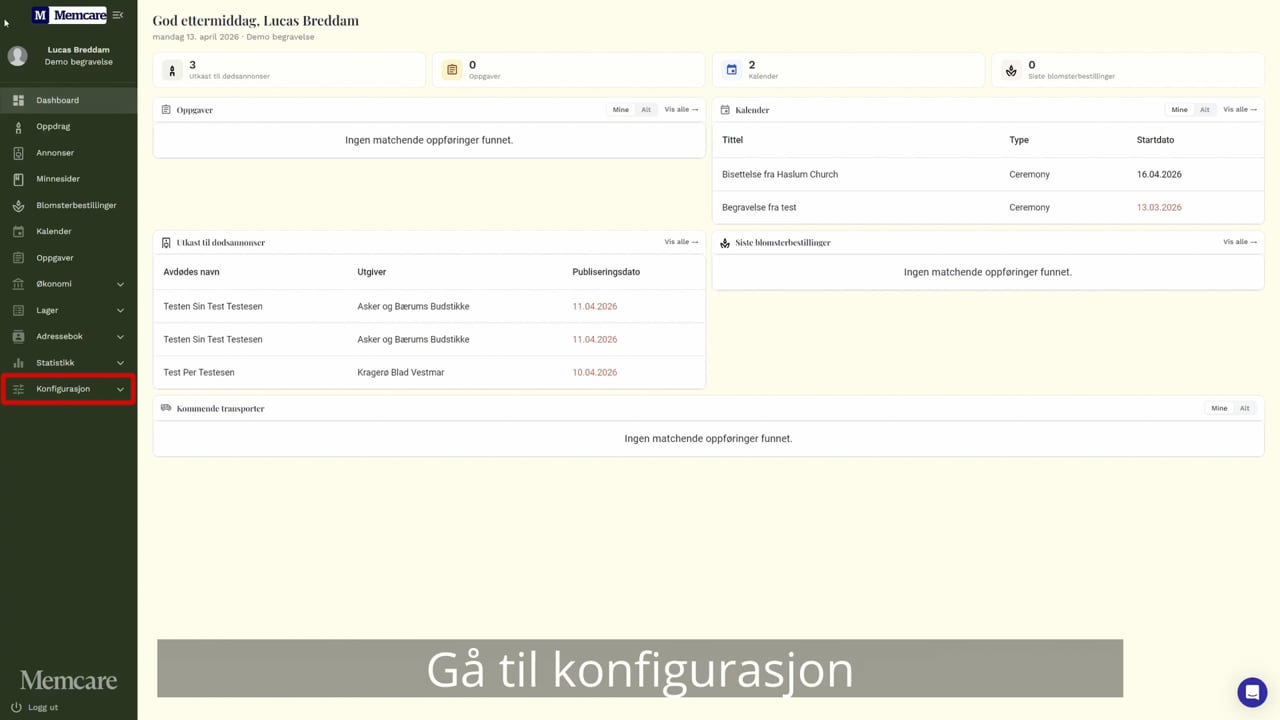Viewport: 1280px width, 720px height.
Task: Click the Dashboard grid icon in sidebar
Action: click(18, 100)
